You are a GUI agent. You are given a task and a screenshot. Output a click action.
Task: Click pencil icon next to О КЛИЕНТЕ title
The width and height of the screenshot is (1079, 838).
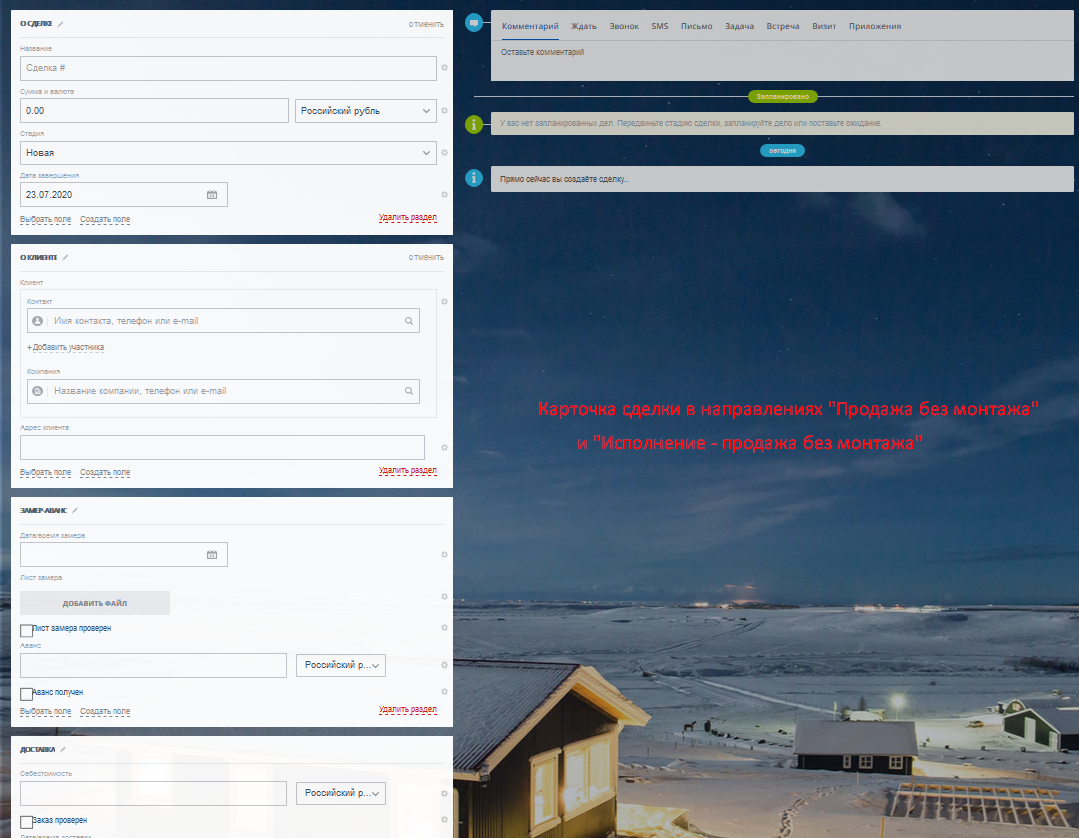click(x=65, y=257)
